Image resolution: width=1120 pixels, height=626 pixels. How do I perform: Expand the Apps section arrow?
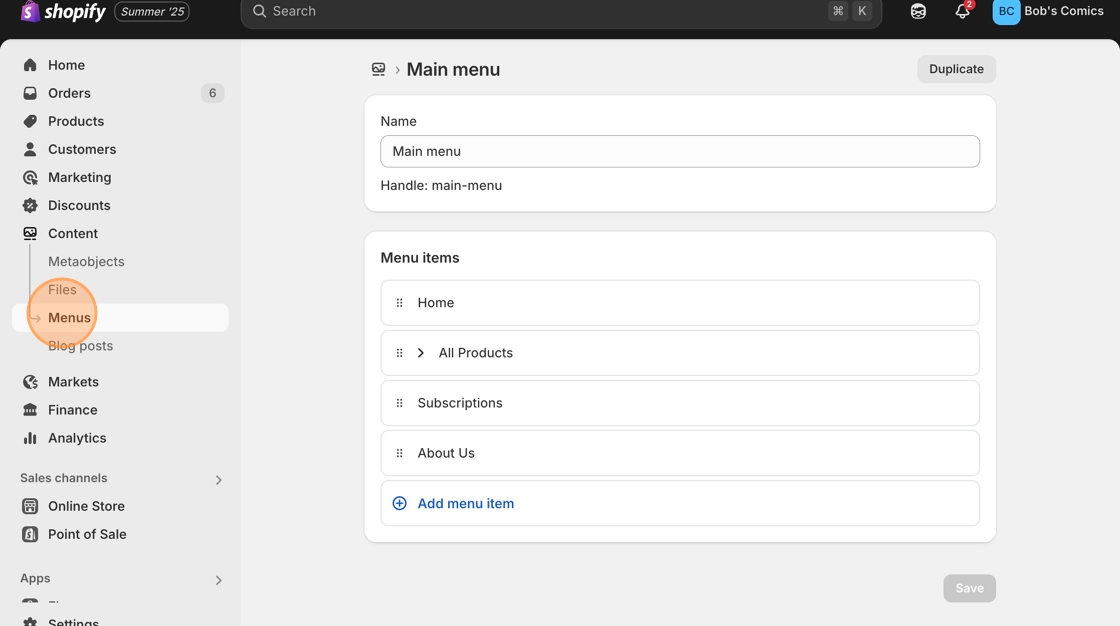coord(218,580)
